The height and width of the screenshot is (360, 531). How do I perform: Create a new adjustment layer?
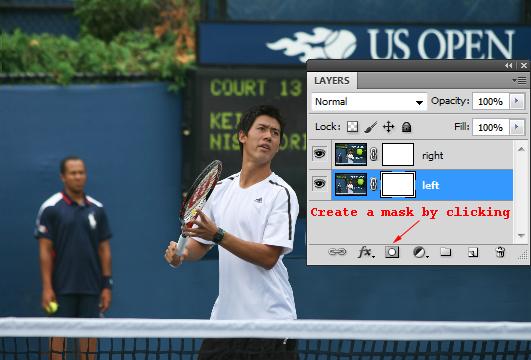420,252
